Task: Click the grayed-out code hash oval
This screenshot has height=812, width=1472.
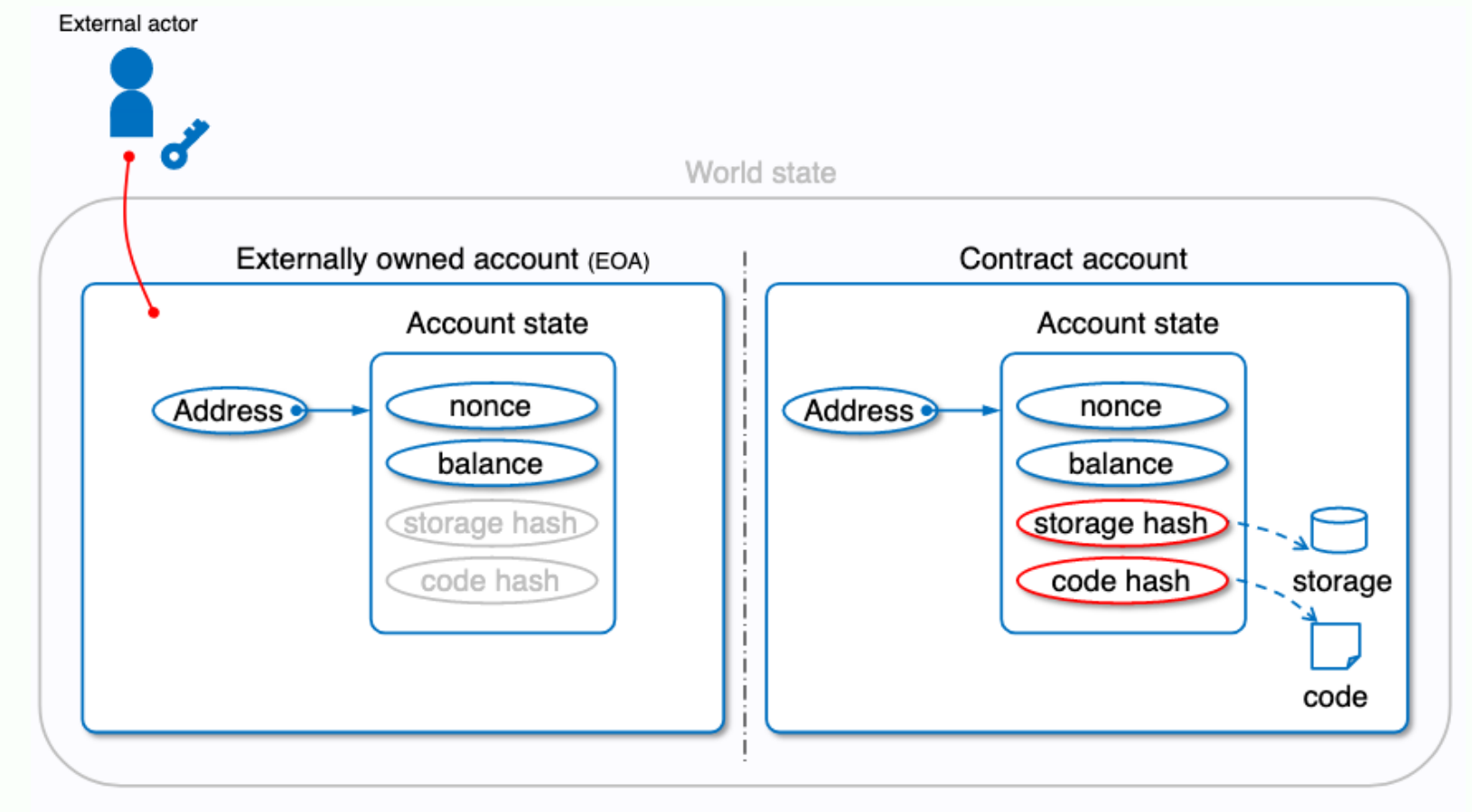Action: pyautogui.click(x=491, y=581)
